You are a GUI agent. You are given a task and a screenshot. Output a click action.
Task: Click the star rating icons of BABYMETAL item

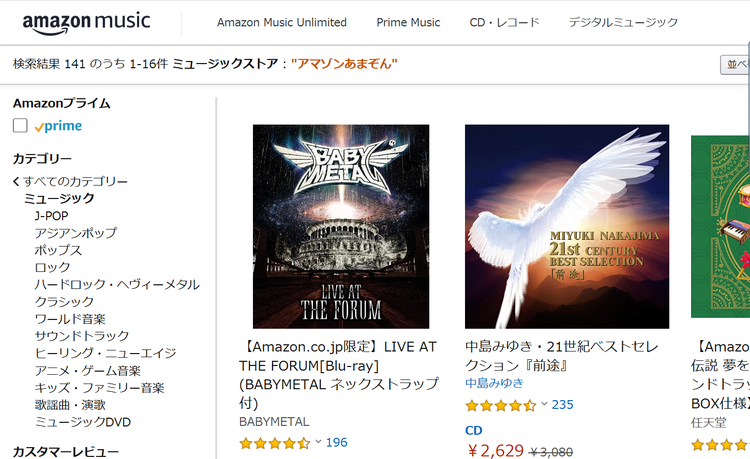pos(275,443)
